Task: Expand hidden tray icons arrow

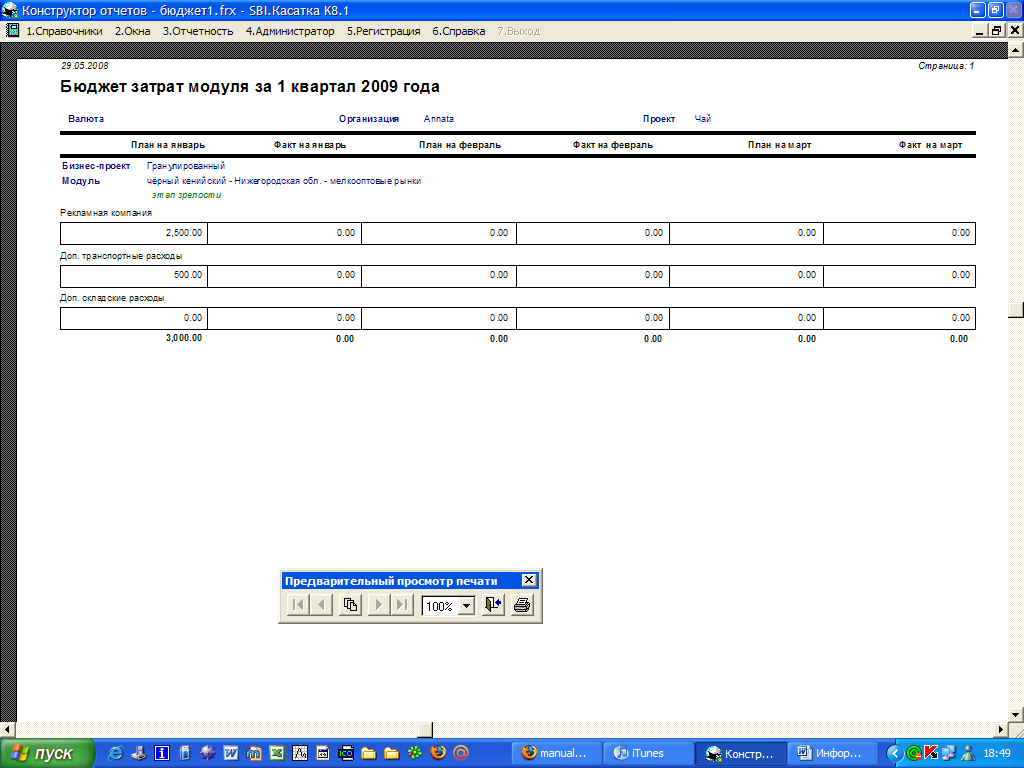Action: pos(895,754)
